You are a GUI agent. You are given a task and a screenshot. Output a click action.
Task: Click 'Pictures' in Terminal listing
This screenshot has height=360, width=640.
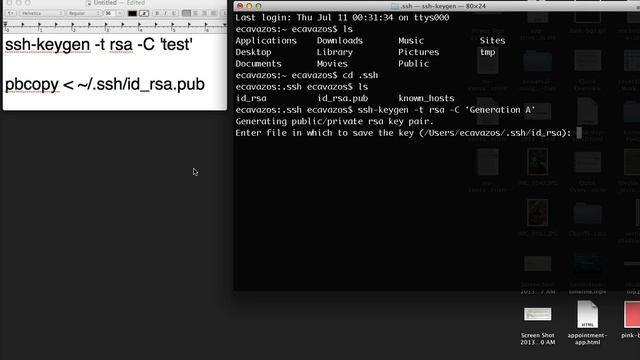pyautogui.click(x=418, y=52)
